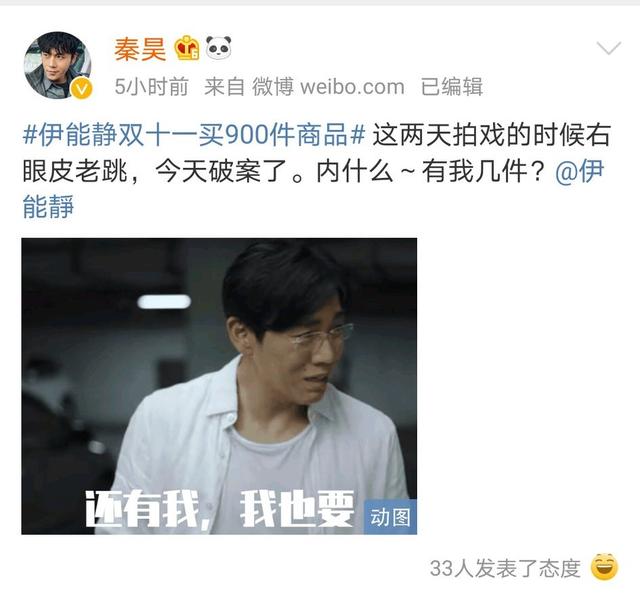View the 33人发表了态度 reactions
This screenshot has height=594, width=640.
point(505,568)
